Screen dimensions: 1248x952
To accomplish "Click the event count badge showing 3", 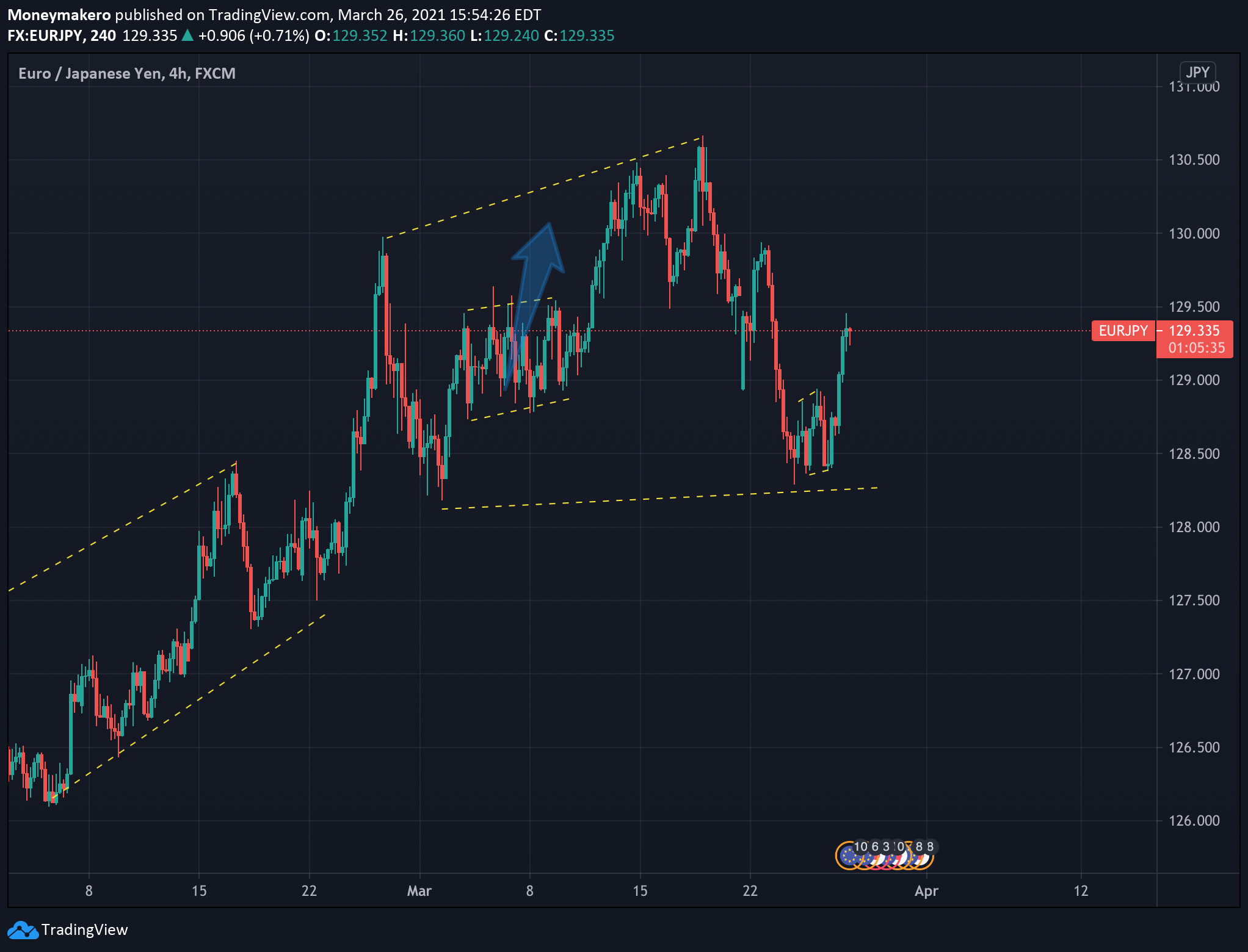I will pos(886,846).
